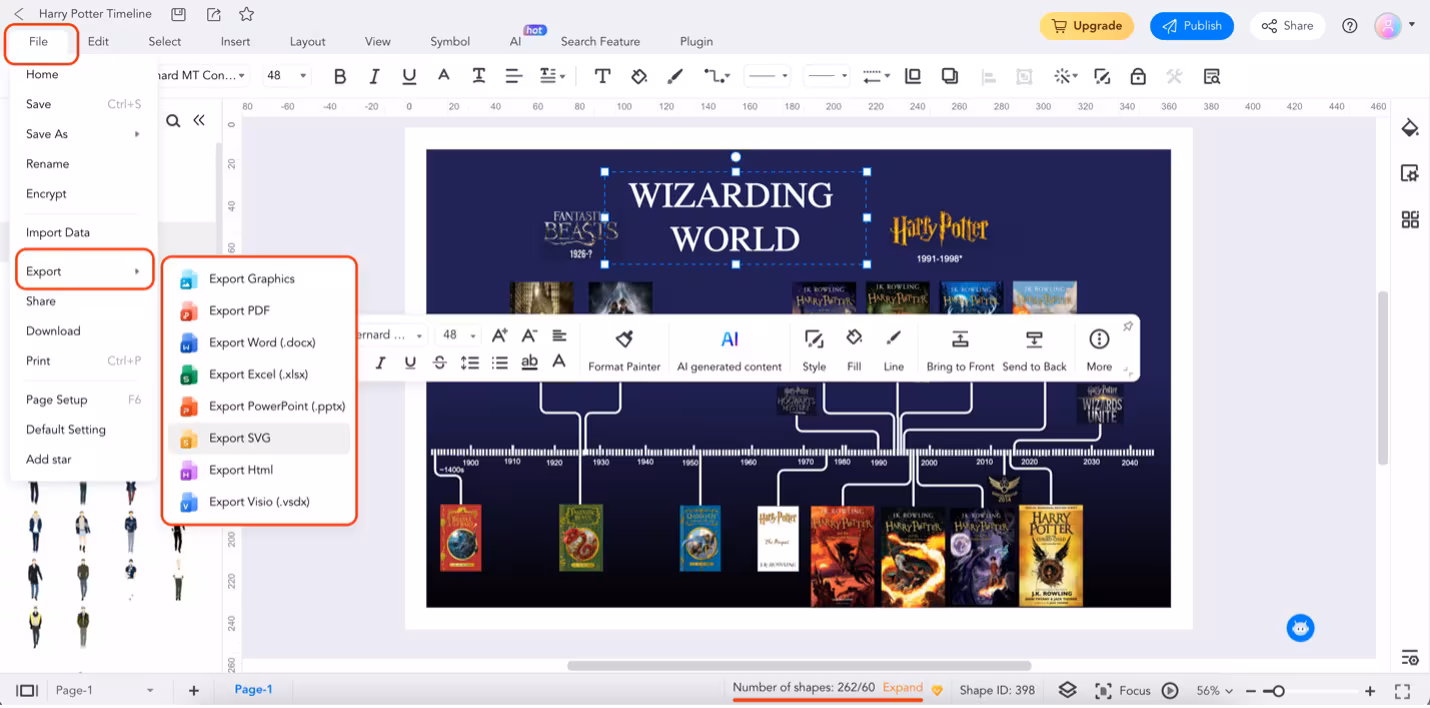
Task: Open the font size 48 dropdown in the top toolbar
Action: click(x=288, y=75)
